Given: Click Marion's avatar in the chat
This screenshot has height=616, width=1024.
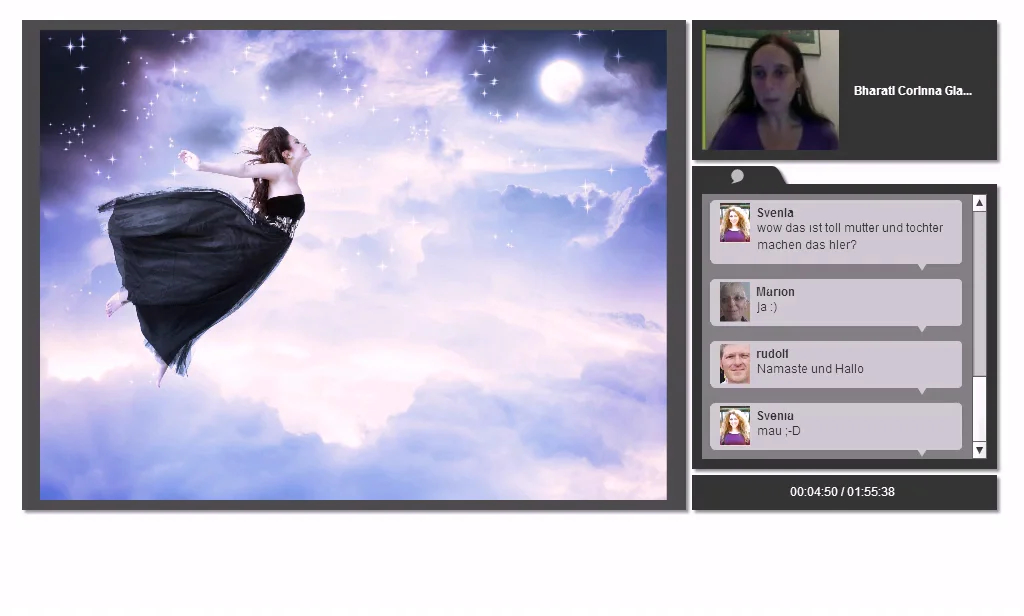Looking at the screenshot, I should pos(735,302).
